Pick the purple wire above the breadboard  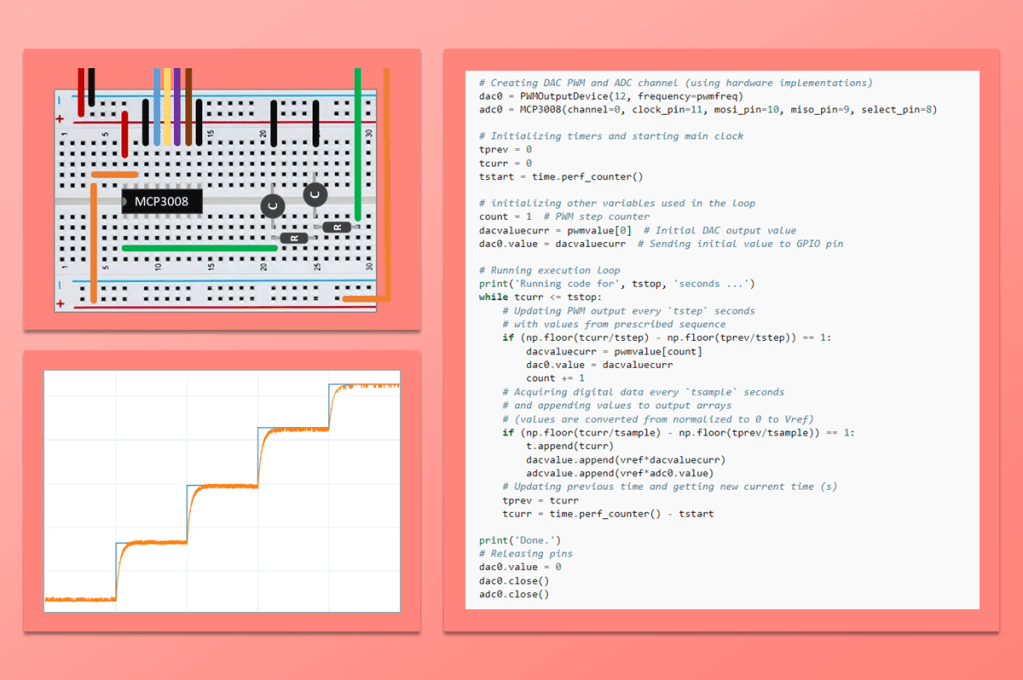coord(177,105)
